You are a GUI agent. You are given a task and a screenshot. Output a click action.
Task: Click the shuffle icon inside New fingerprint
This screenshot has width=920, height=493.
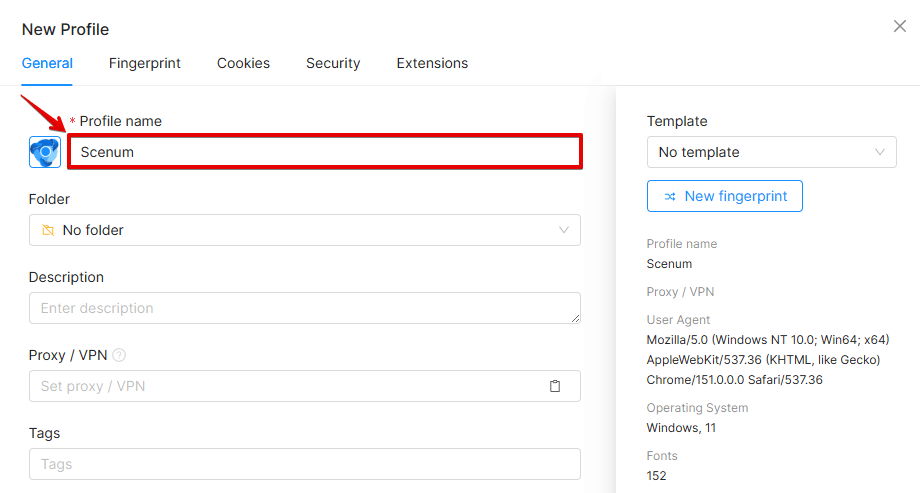pyautogui.click(x=669, y=197)
